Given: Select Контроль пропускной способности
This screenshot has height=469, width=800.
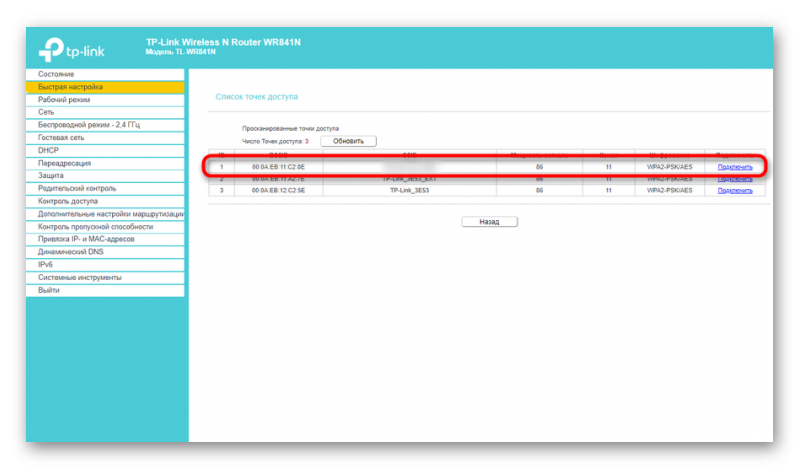Looking at the screenshot, I should [x=105, y=227].
